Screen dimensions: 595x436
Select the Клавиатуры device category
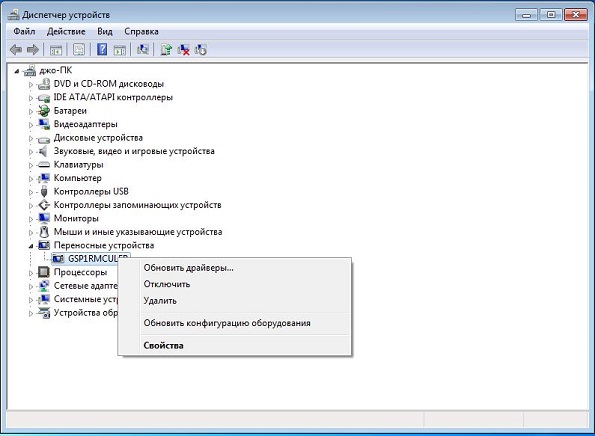click(79, 165)
